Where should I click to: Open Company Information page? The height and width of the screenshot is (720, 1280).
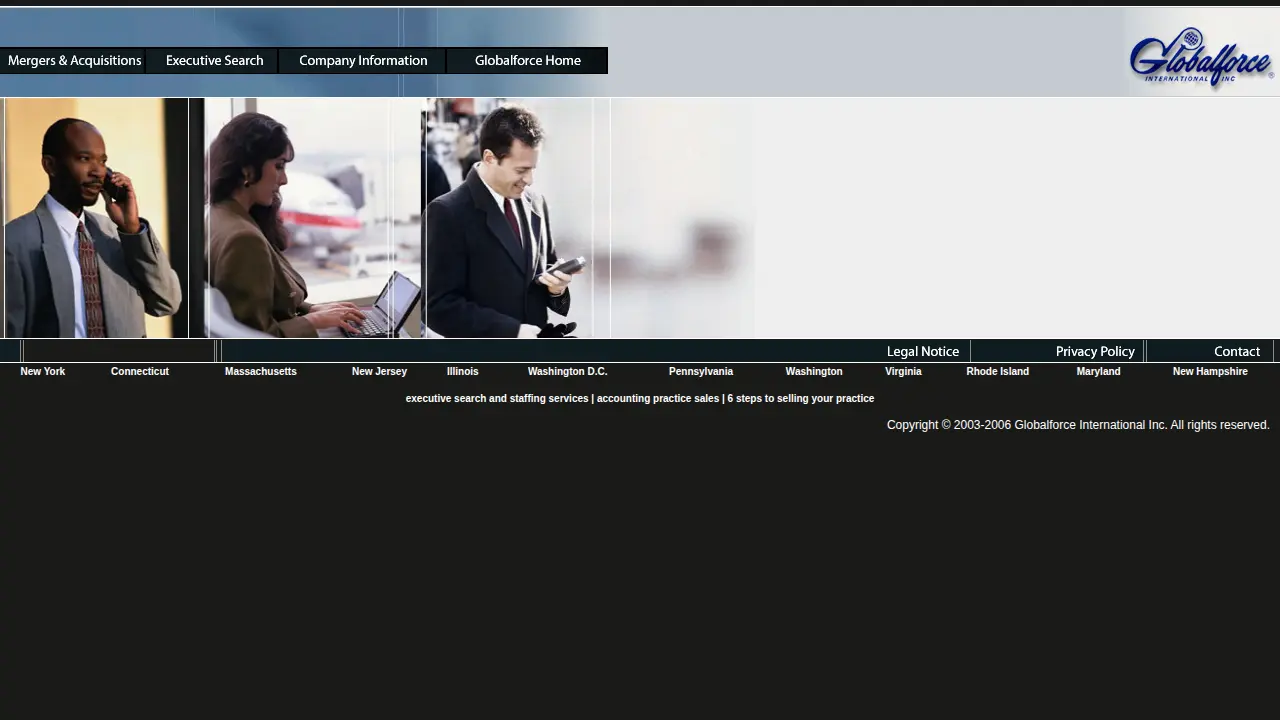point(363,61)
